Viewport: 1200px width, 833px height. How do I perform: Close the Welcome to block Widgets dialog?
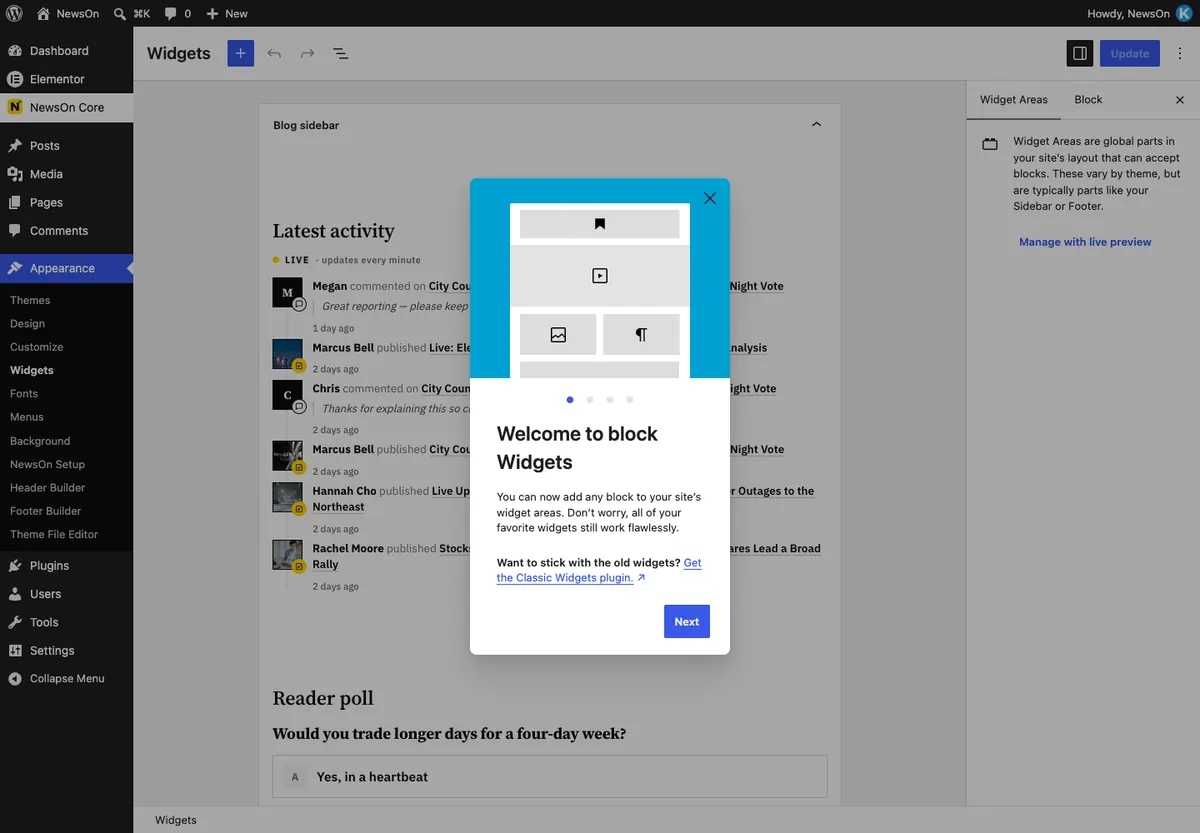coord(710,198)
